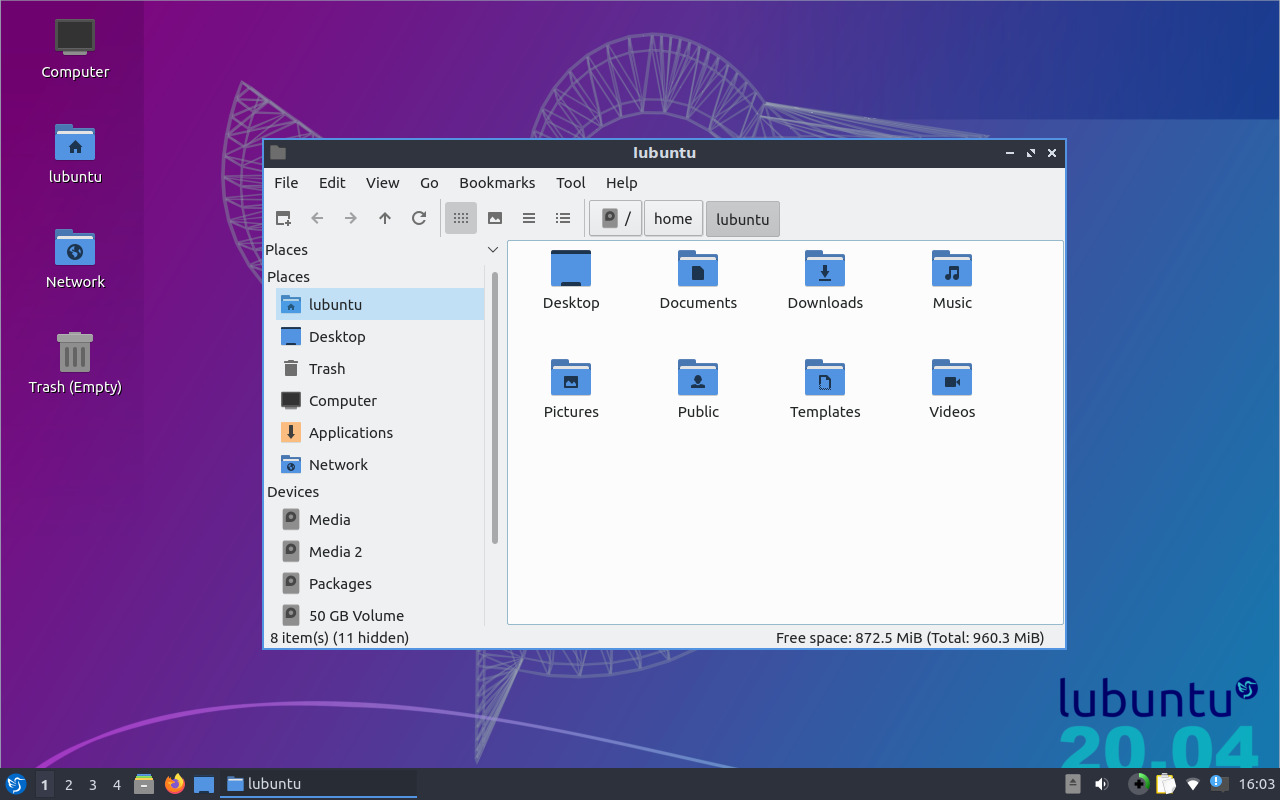This screenshot has height=800, width=1280.
Task: Collapse the Places panel chevron
Action: click(492, 249)
